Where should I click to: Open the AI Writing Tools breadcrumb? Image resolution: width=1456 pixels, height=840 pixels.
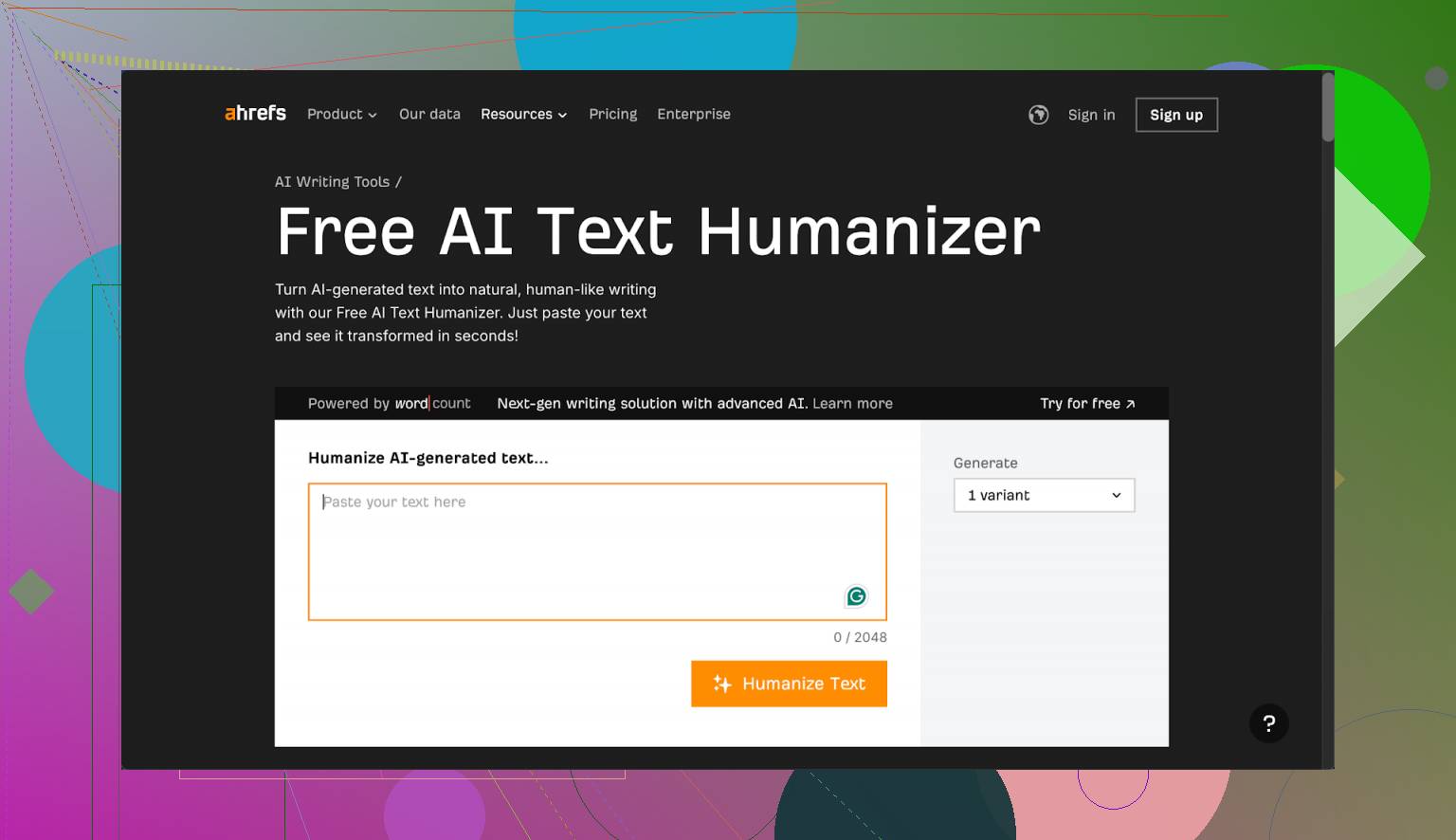pos(332,181)
